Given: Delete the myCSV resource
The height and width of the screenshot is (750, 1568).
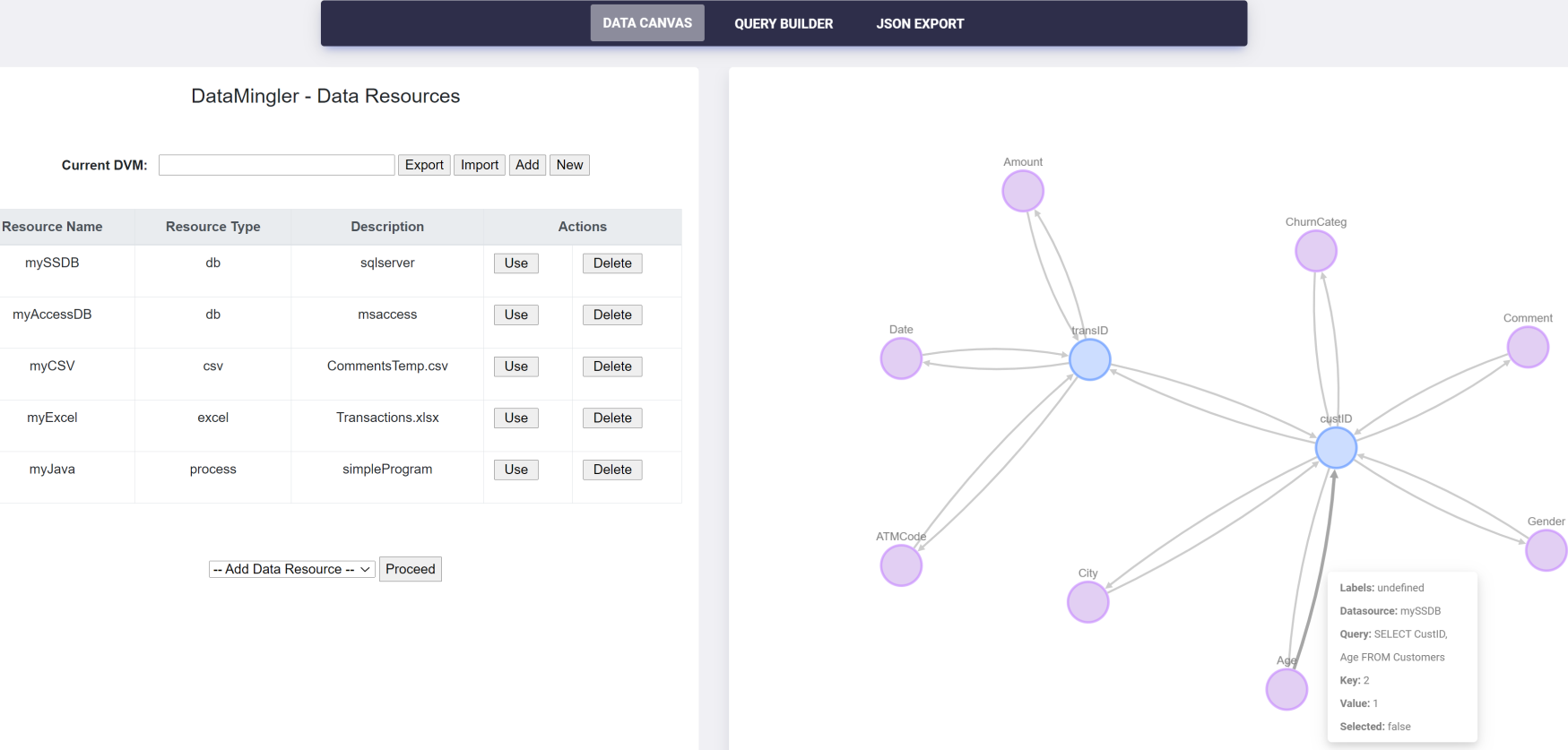Looking at the screenshot, I should coord(612,366).
